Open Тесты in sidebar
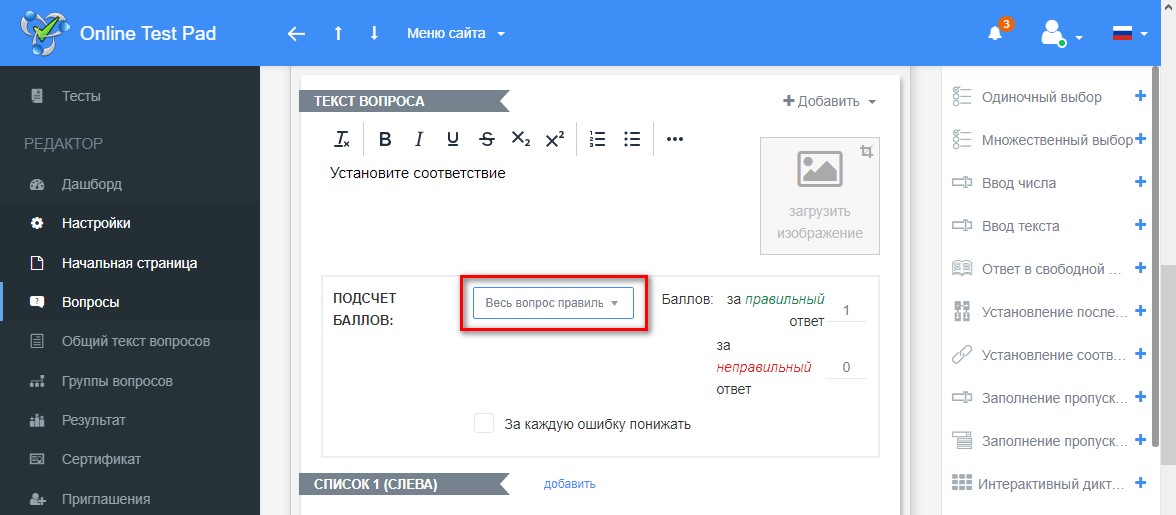Screen dimensions: 1176x515 pos(81,96)
